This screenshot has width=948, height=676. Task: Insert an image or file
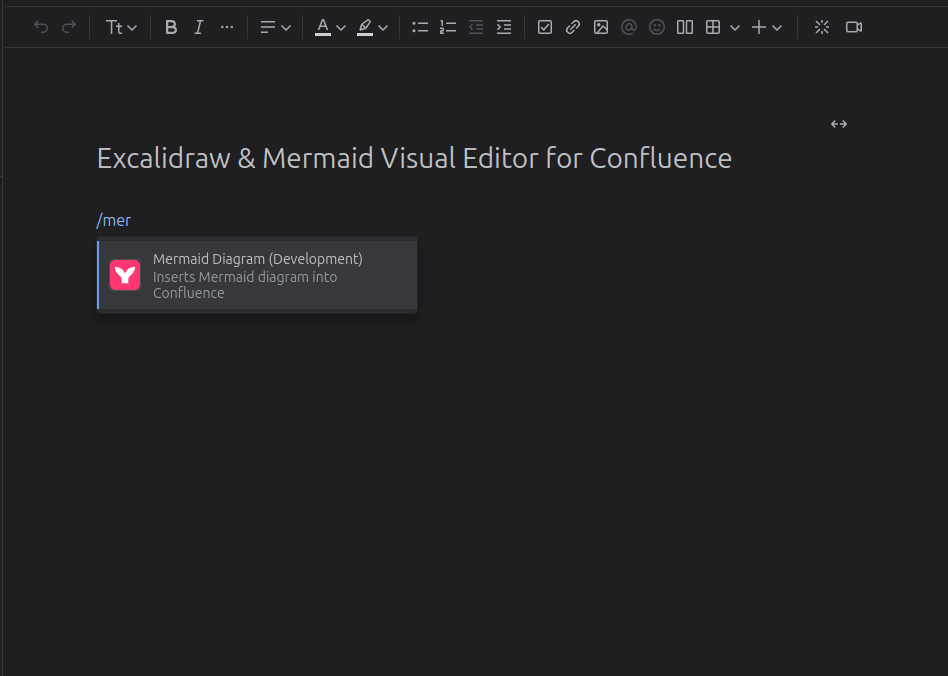601,27
